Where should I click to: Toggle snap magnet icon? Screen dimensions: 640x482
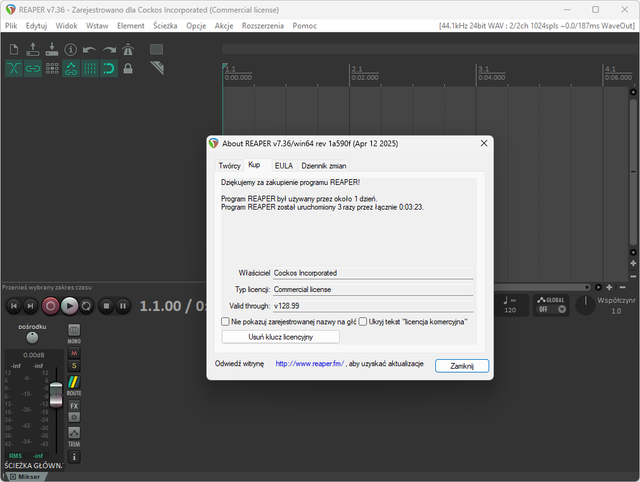coord(109,68)
